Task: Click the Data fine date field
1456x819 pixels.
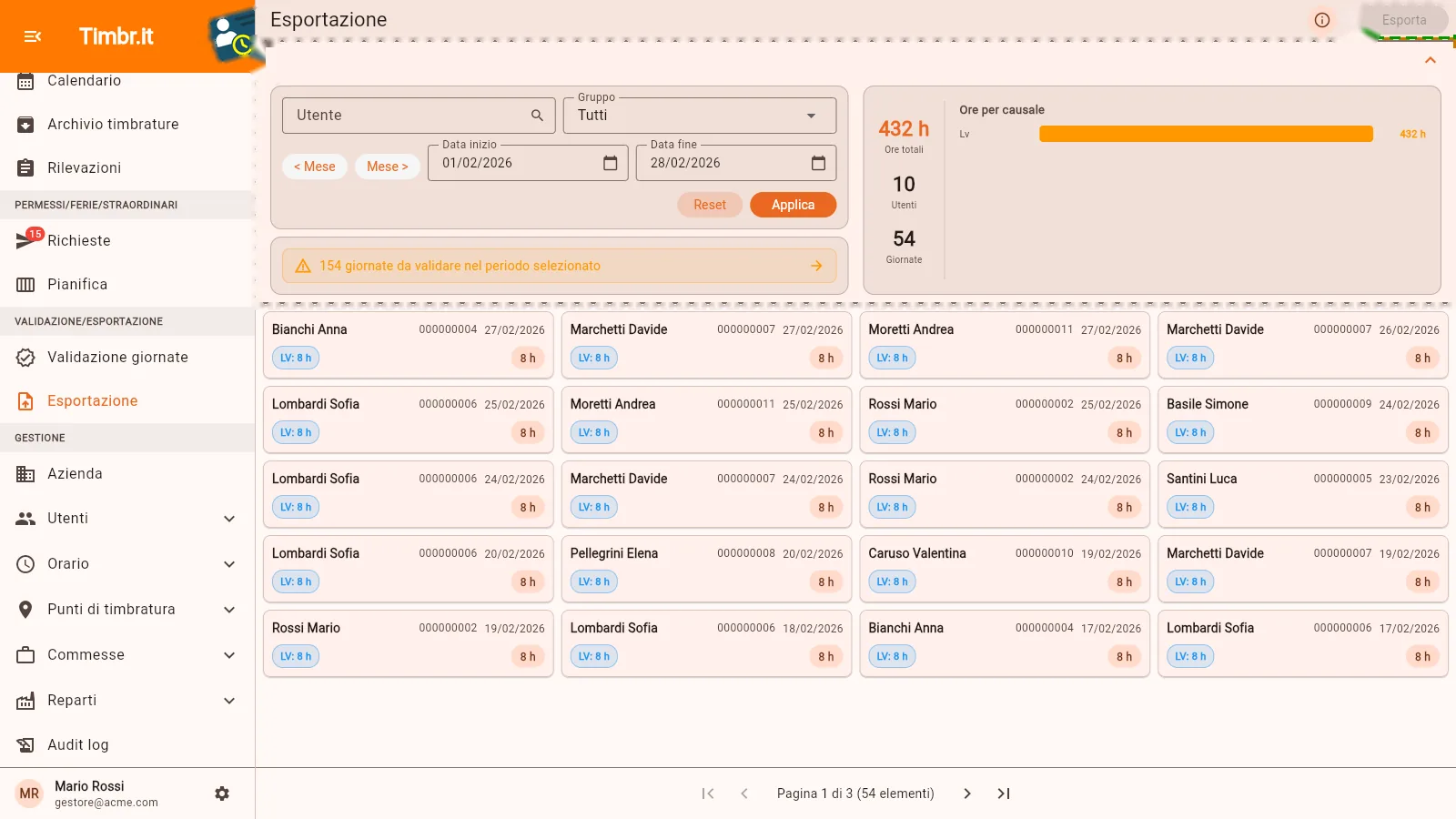Action: click(x=735, y=163)
